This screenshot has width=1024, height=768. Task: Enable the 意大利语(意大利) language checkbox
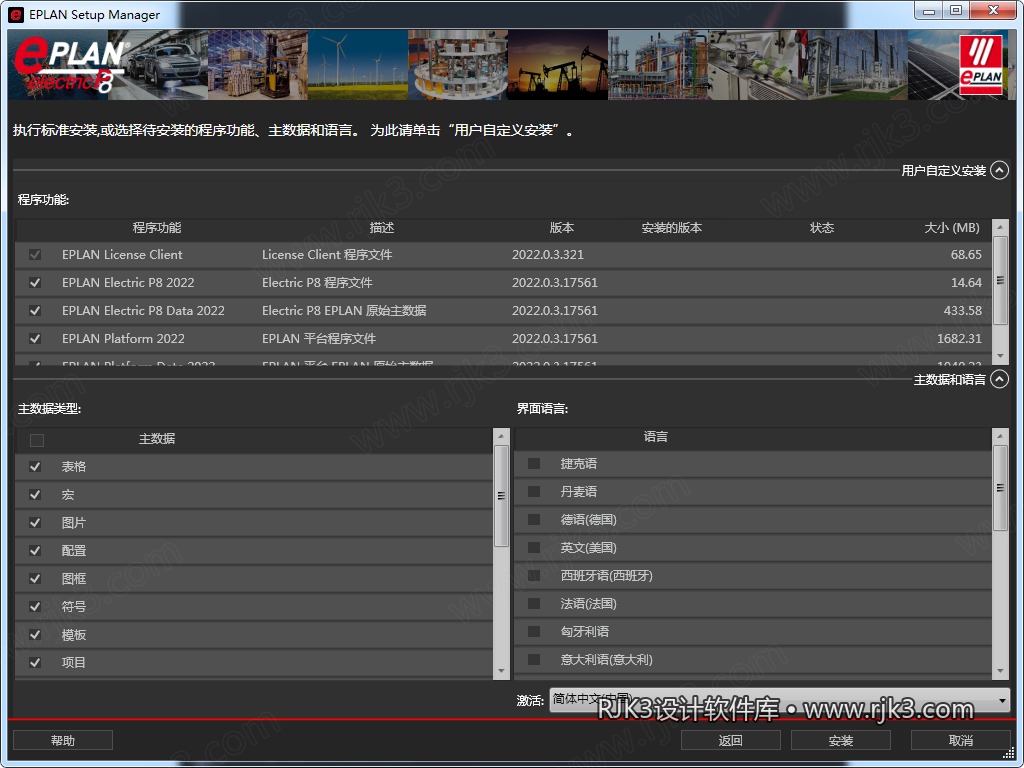coord(534,660)
